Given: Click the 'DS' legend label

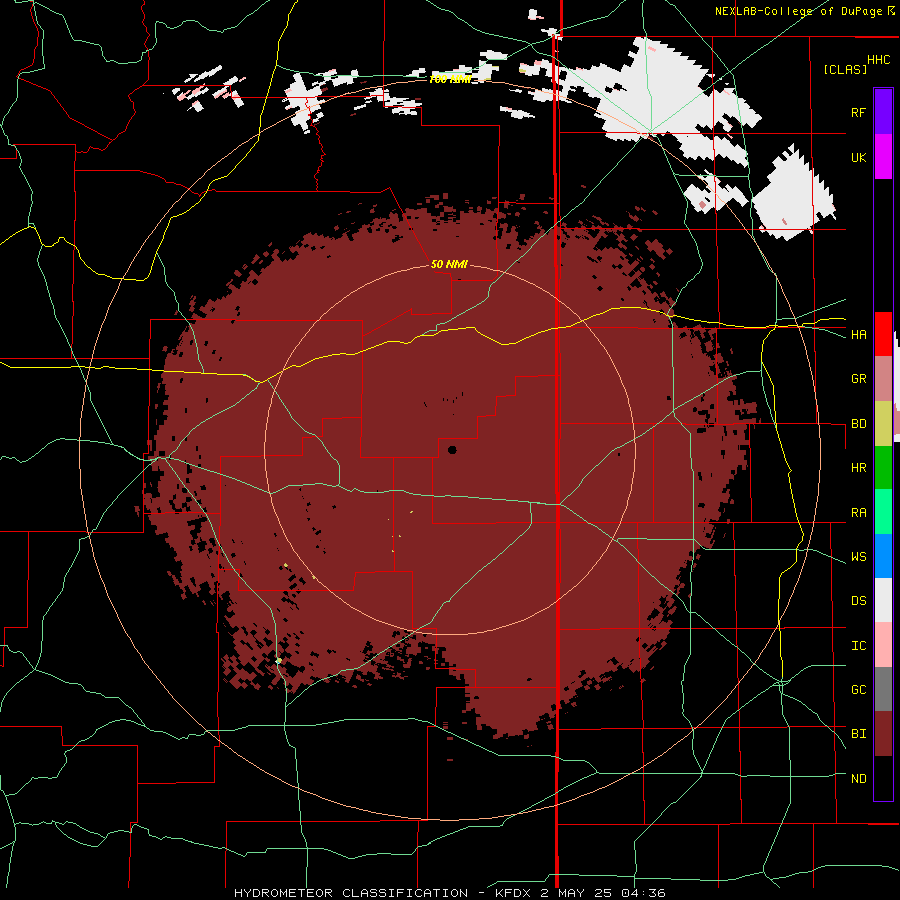Looking at the screenshot, I should point(858,601).
